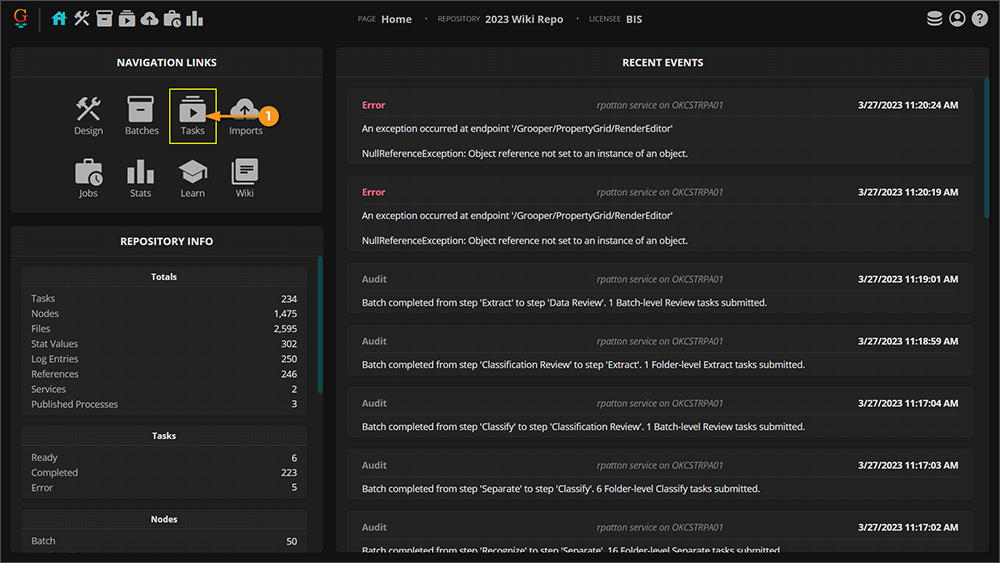Click the highlighted Tasks navigation link

[193, 115]
